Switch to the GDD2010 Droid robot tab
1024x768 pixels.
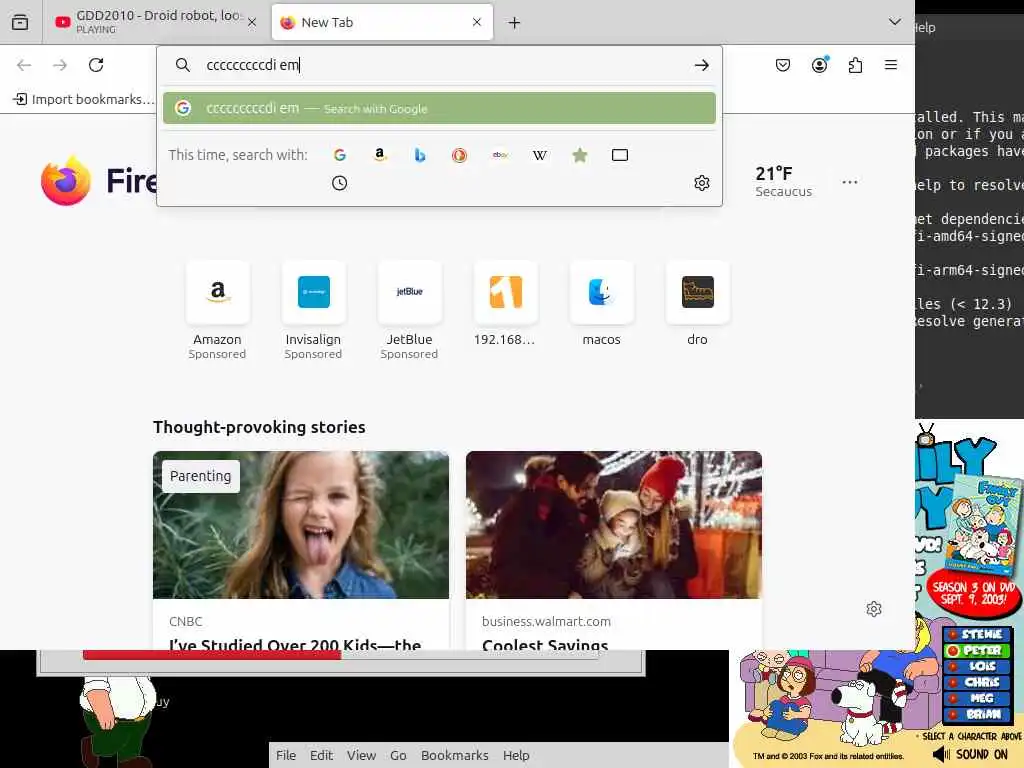[x=156, y=22]
